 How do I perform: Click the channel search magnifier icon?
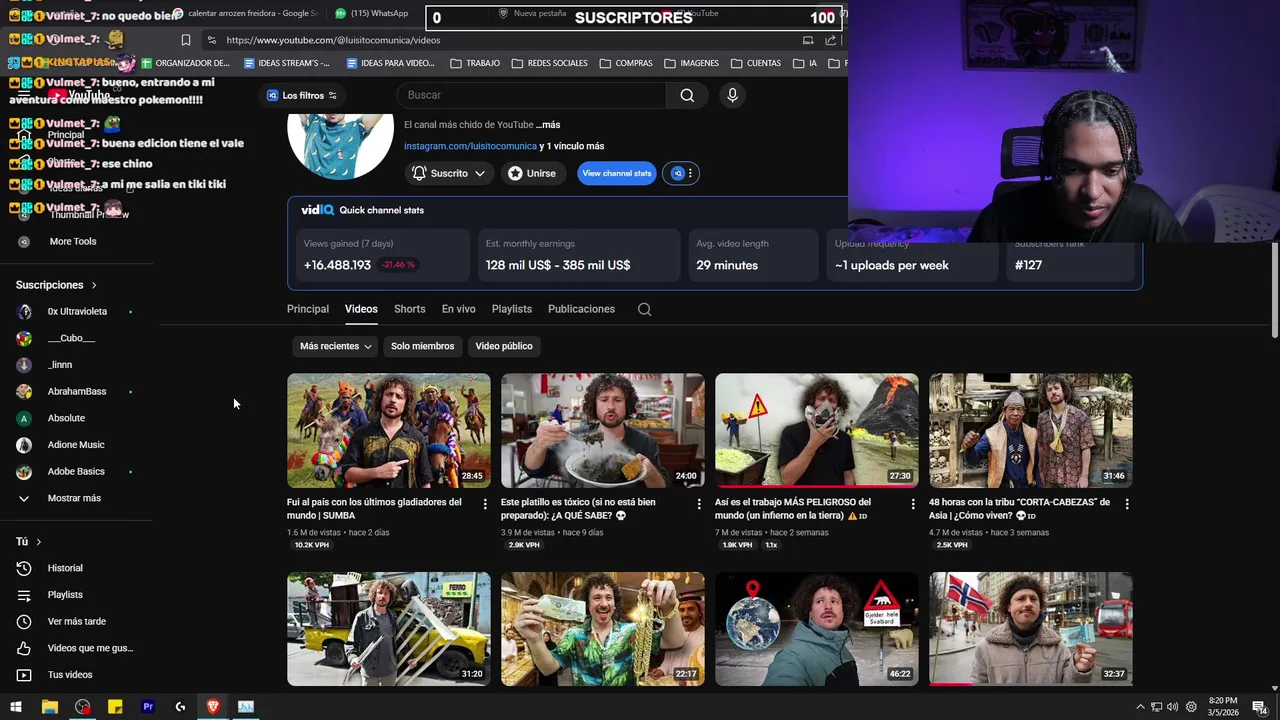644,309
